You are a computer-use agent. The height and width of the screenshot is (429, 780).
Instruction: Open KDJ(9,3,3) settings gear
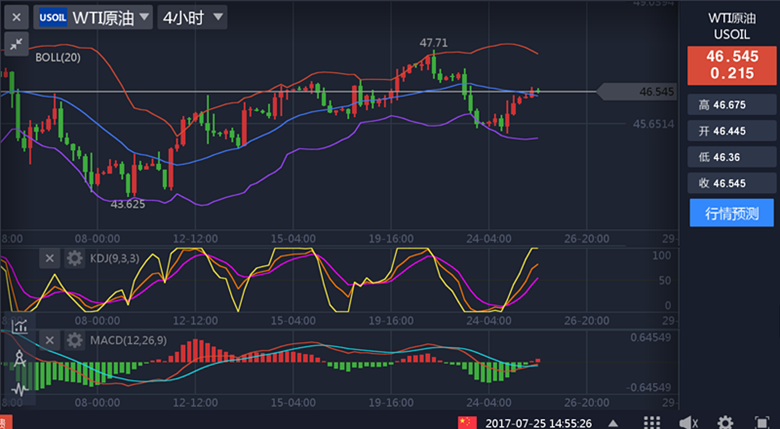click(74, 258)
